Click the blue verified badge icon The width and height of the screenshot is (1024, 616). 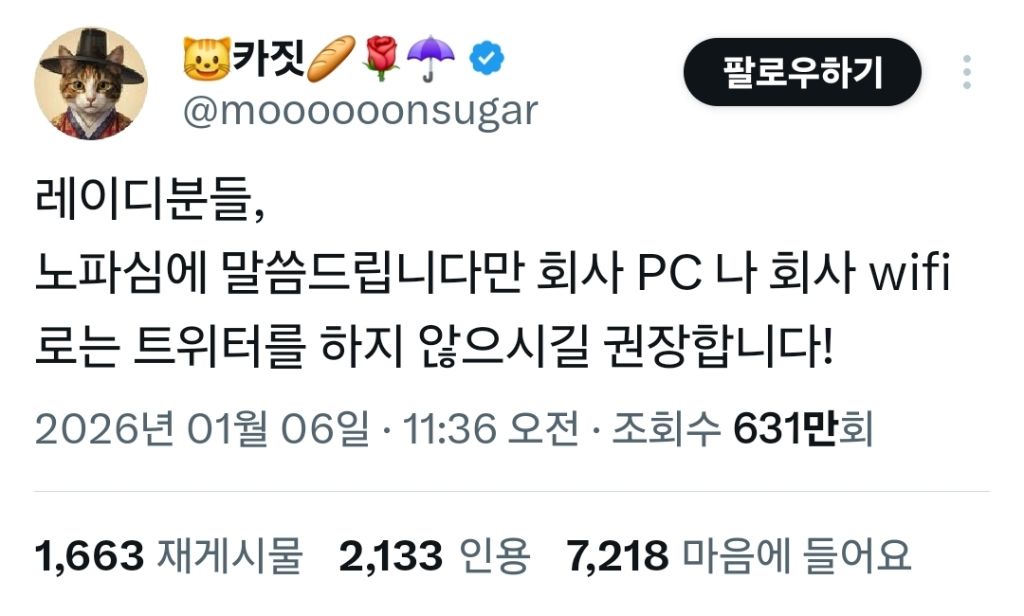point(487,59)
